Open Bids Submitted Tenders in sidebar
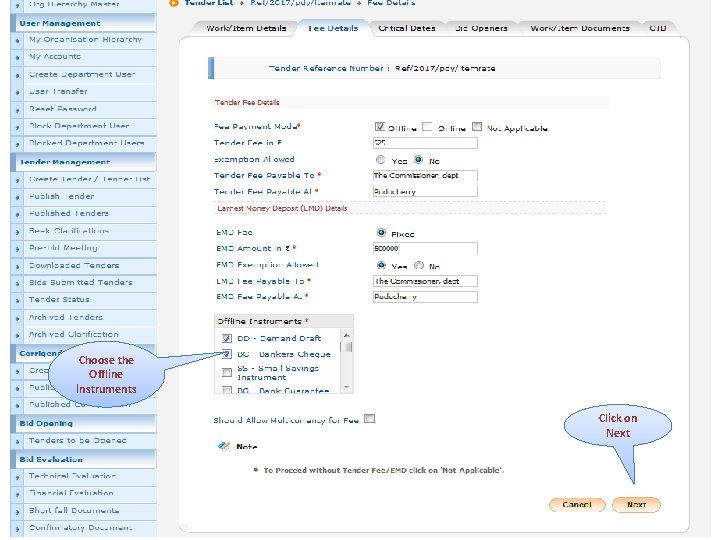This screenshot has height=540, width=720. 81,282
